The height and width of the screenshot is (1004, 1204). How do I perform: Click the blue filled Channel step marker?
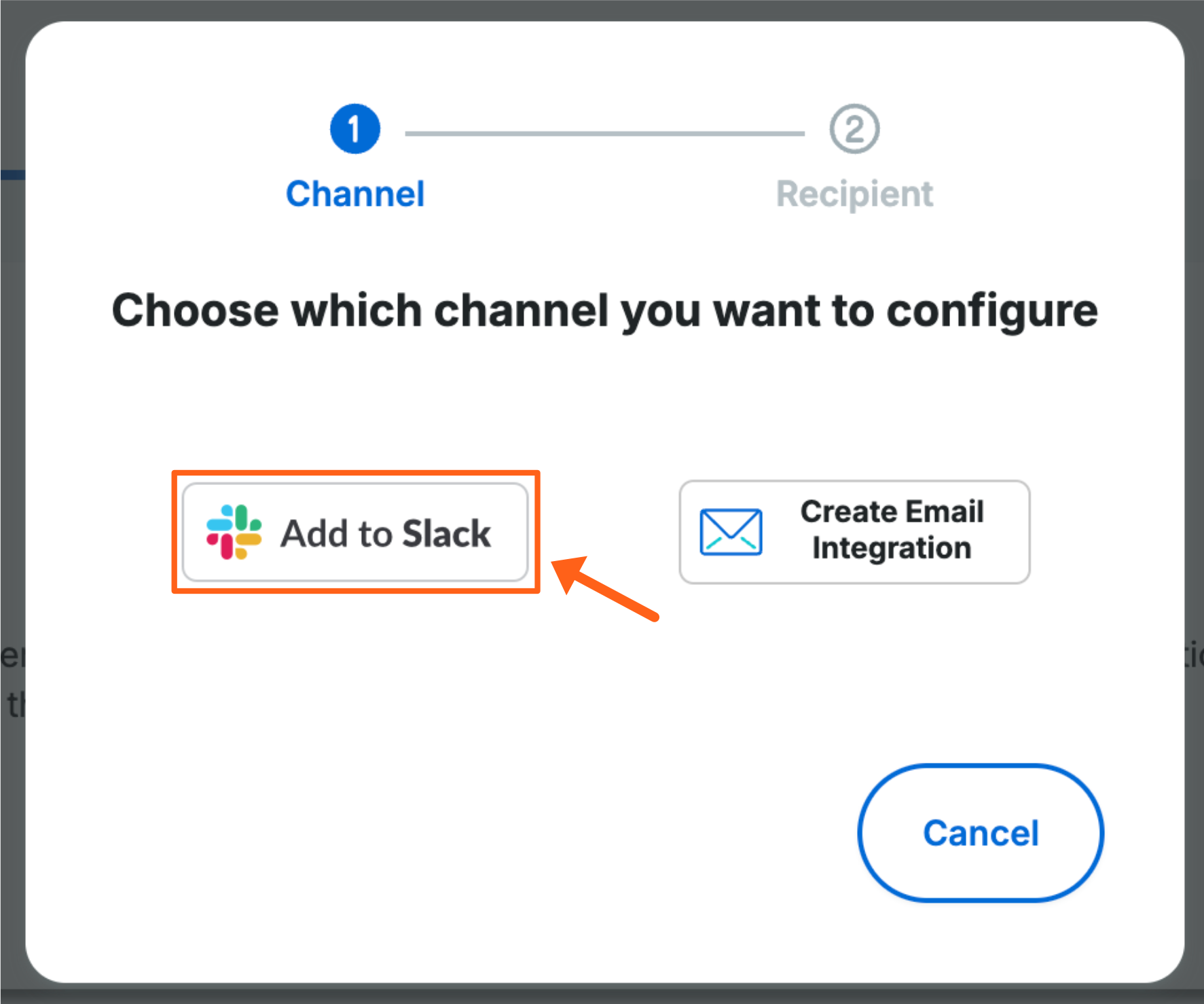click(354, 128)
